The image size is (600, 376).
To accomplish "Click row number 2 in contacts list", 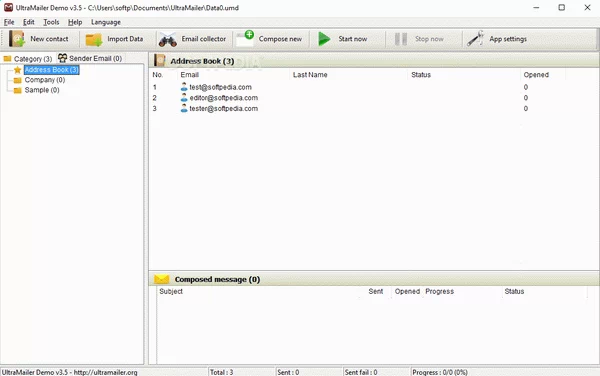I will point(154,98).
